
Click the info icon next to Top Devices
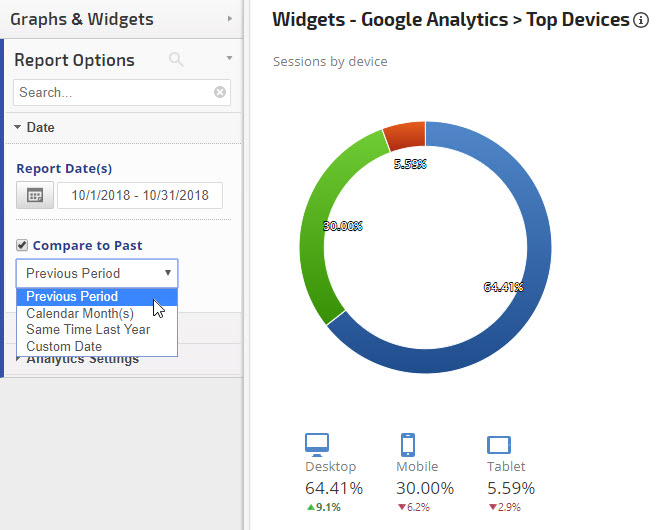(x=641, y=20)
